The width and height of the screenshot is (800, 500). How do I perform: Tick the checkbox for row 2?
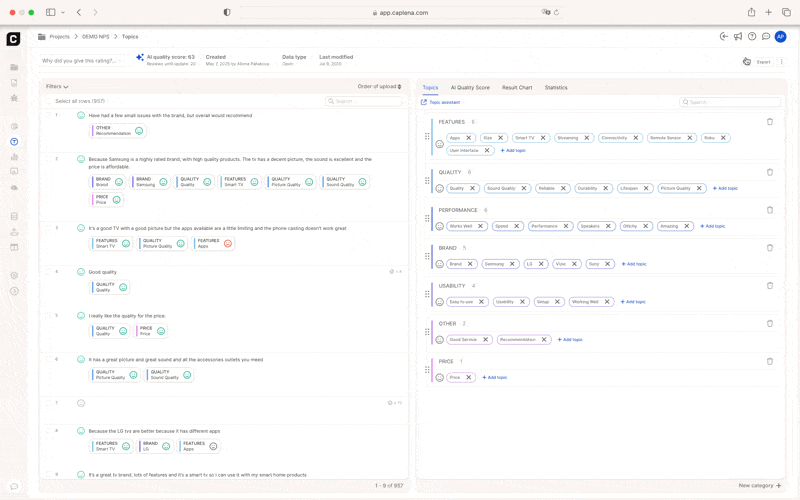tap(49, 159)
